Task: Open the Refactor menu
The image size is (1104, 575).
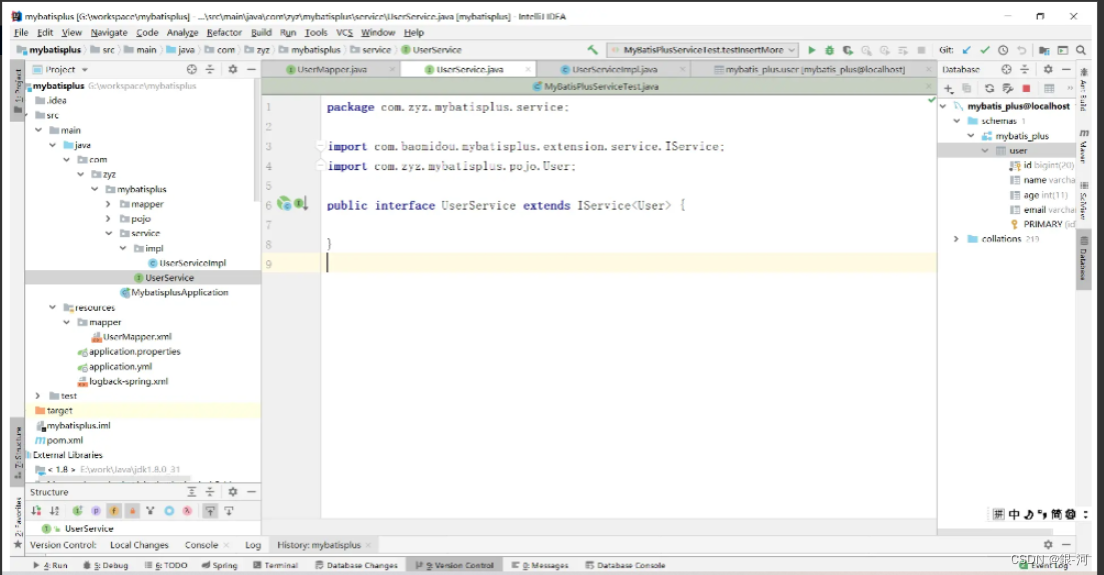Action: (224, 32)
